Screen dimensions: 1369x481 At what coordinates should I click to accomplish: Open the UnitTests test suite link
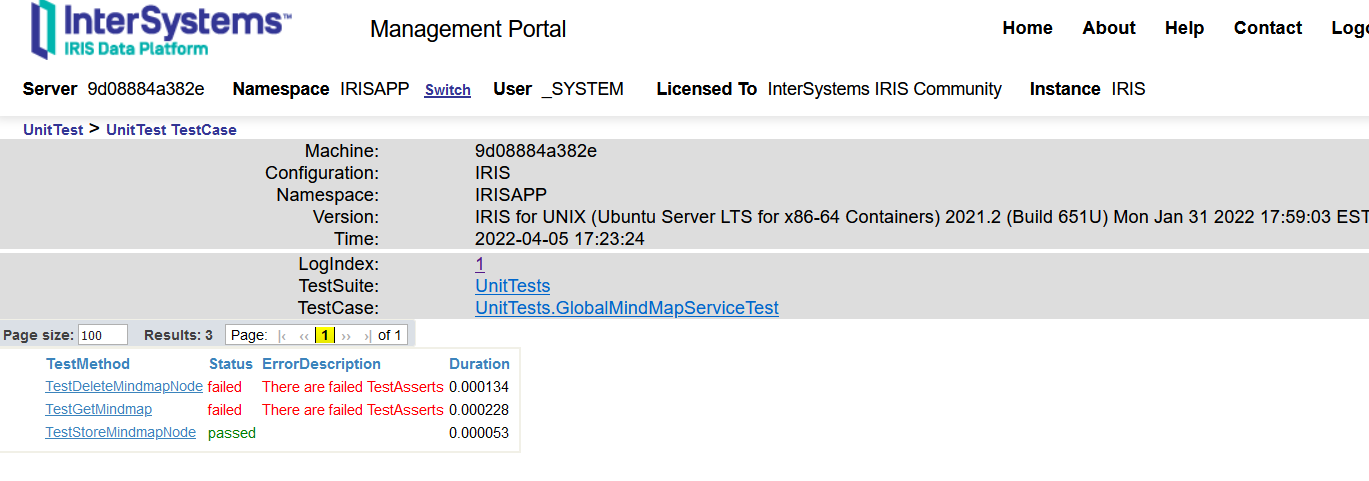512,286
